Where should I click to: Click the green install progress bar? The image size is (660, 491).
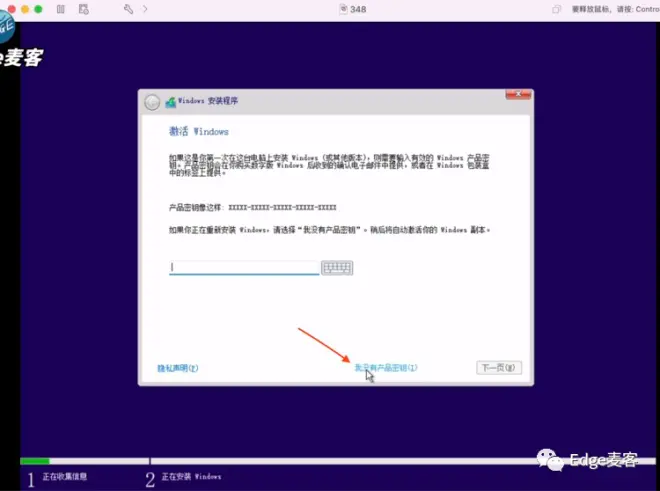click(35, 461)
